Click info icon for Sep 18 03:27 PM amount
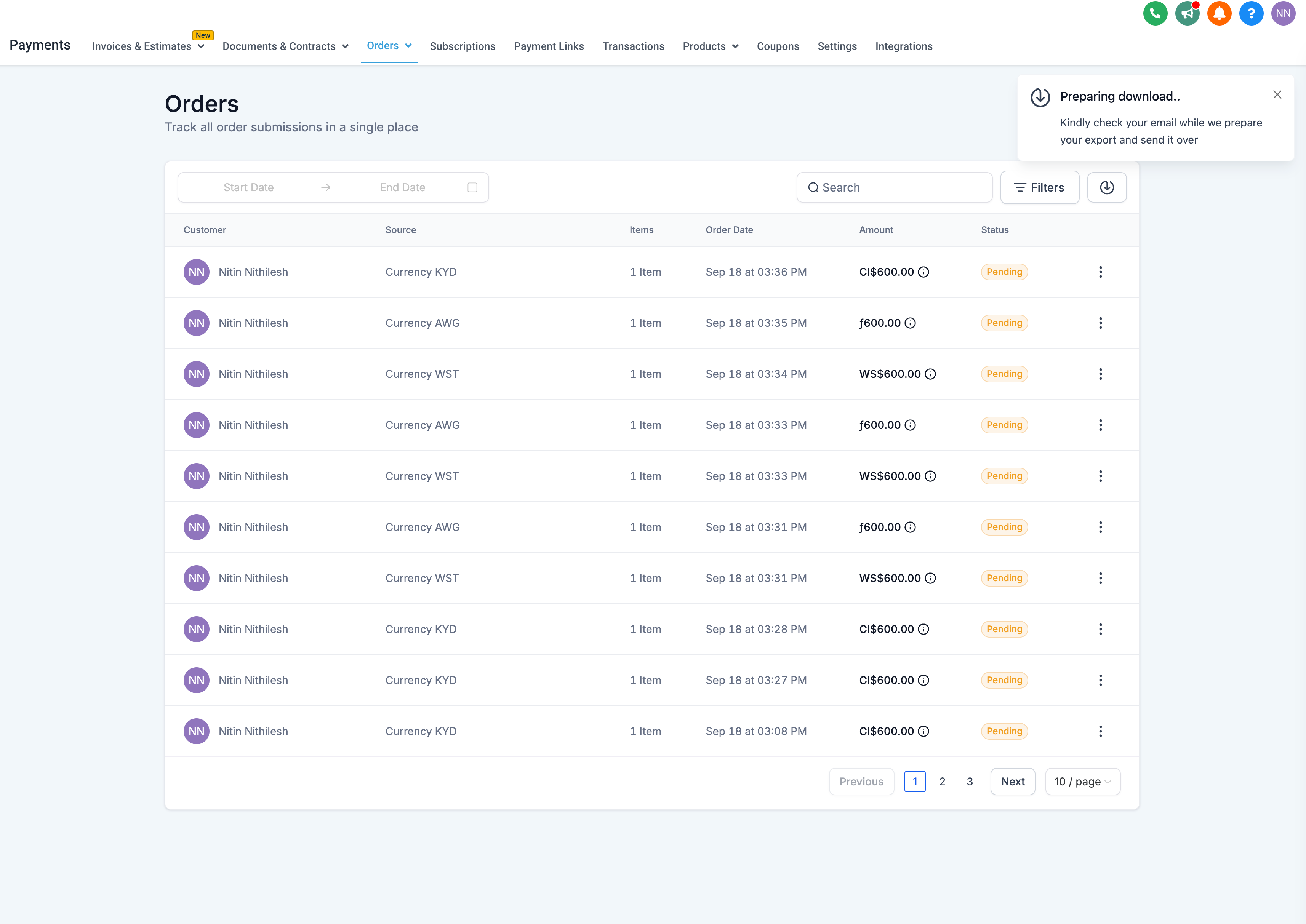1306x924 pixels. point(923,680)
